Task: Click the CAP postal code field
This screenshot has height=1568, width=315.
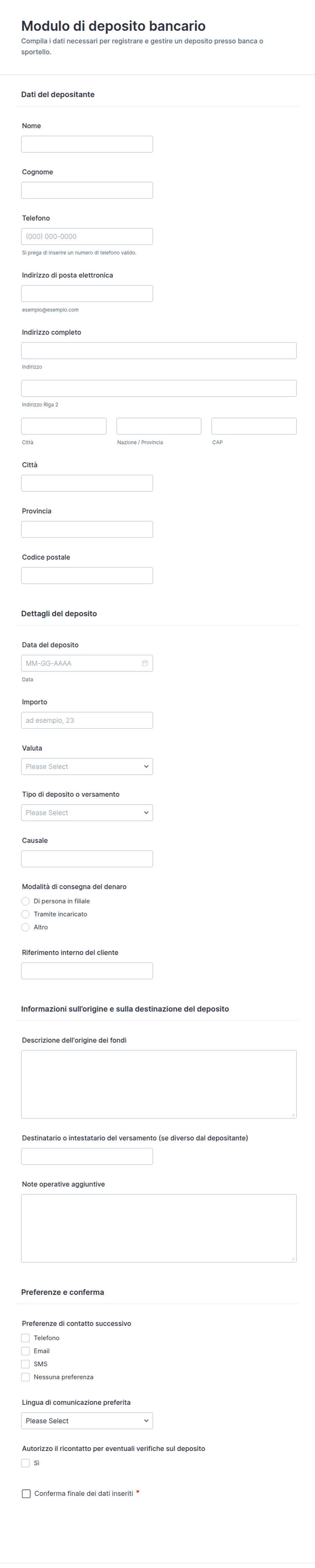Action: [254, 426]
